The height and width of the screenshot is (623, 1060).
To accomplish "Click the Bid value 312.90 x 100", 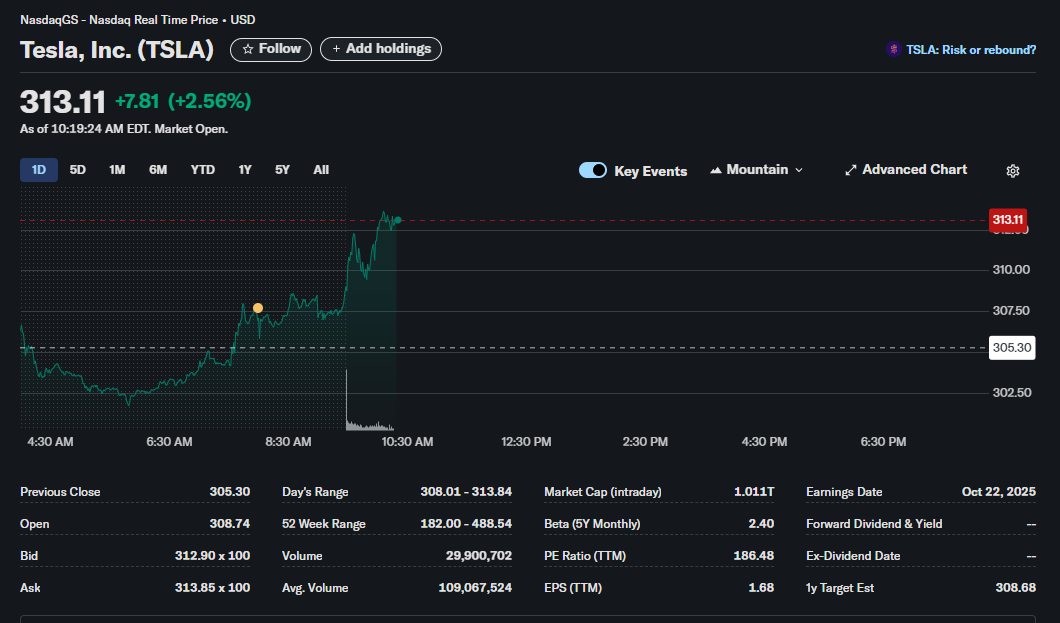I will pyautogui.click(x=212, y=555).
